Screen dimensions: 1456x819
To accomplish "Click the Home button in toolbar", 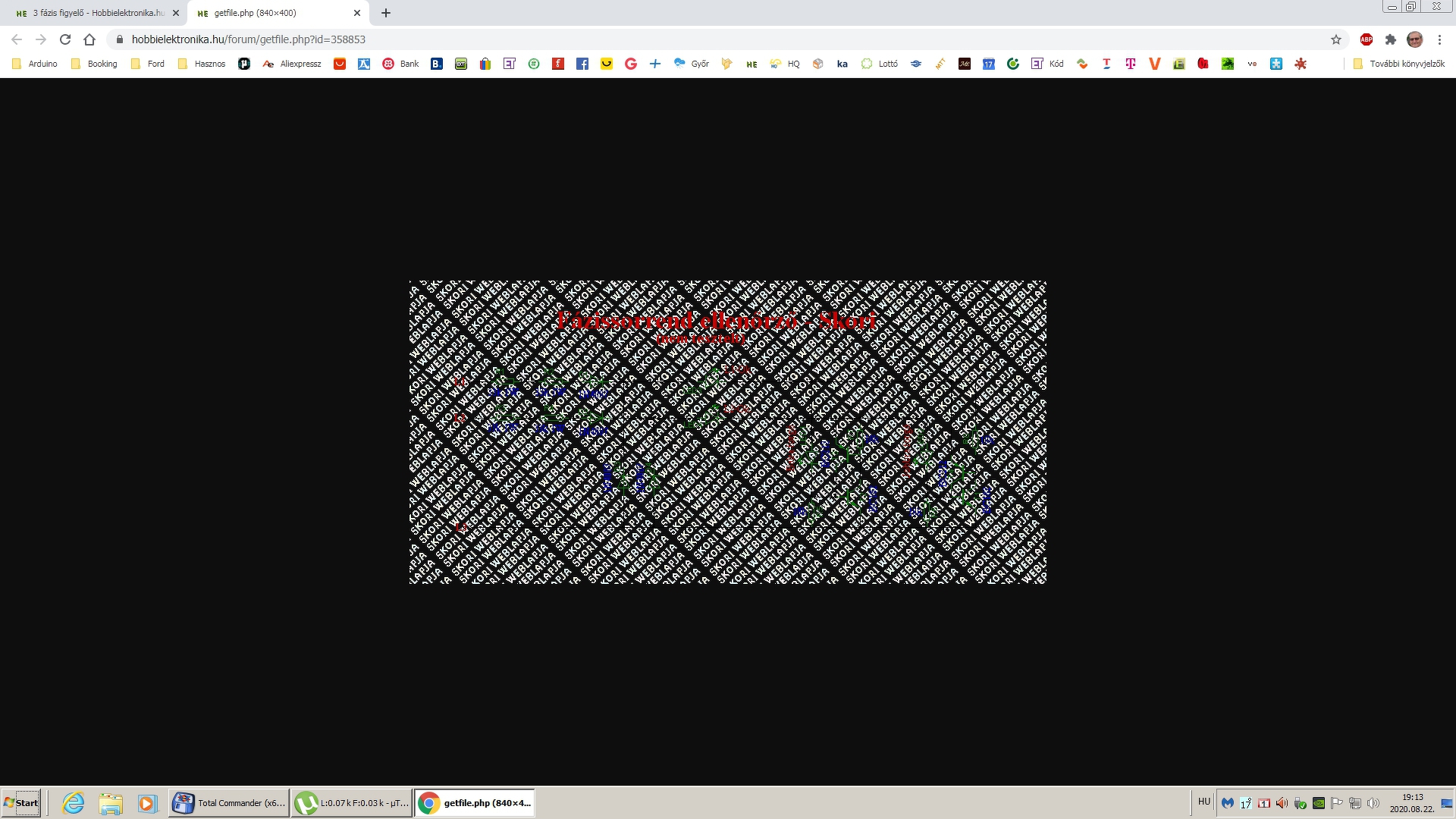I will tap(89, 39).
